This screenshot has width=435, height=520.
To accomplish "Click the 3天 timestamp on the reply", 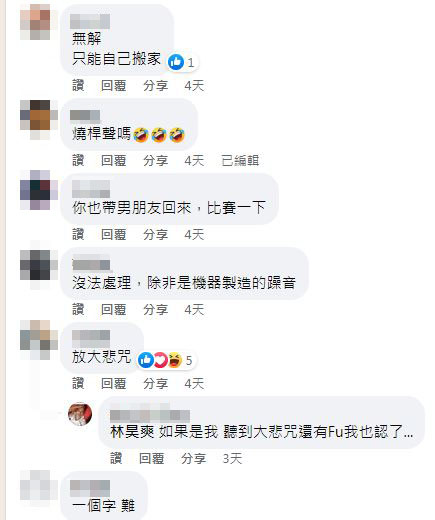I will tap(232, 458).
